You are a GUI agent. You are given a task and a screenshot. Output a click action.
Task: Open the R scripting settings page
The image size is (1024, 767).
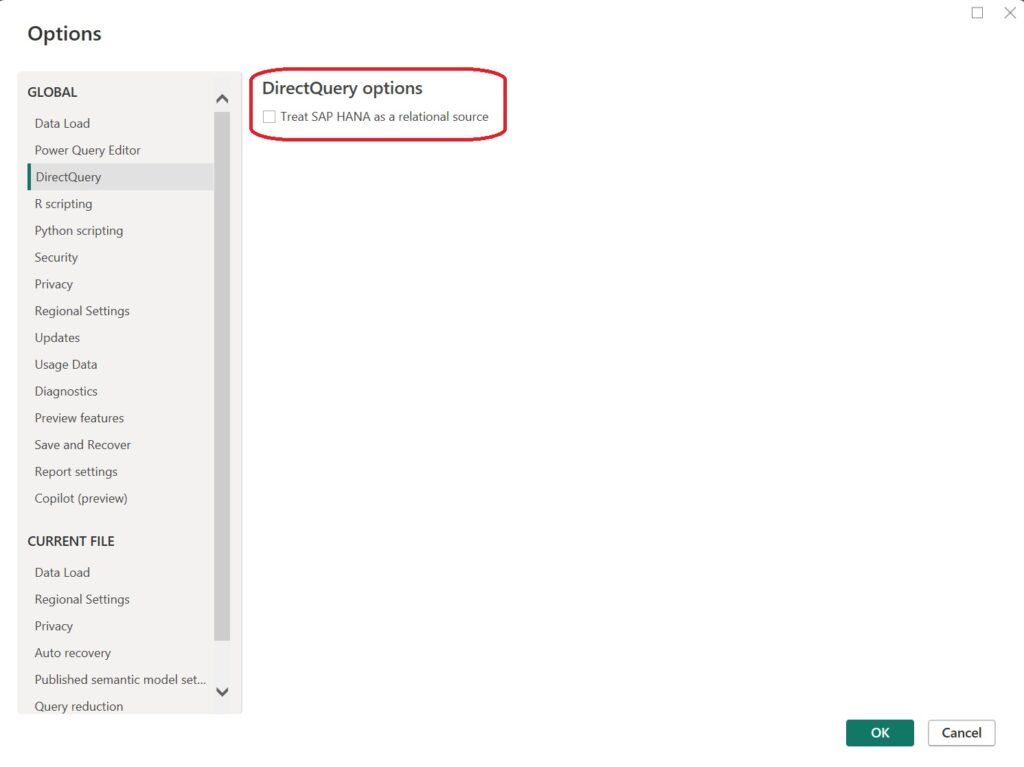[63, 203]
